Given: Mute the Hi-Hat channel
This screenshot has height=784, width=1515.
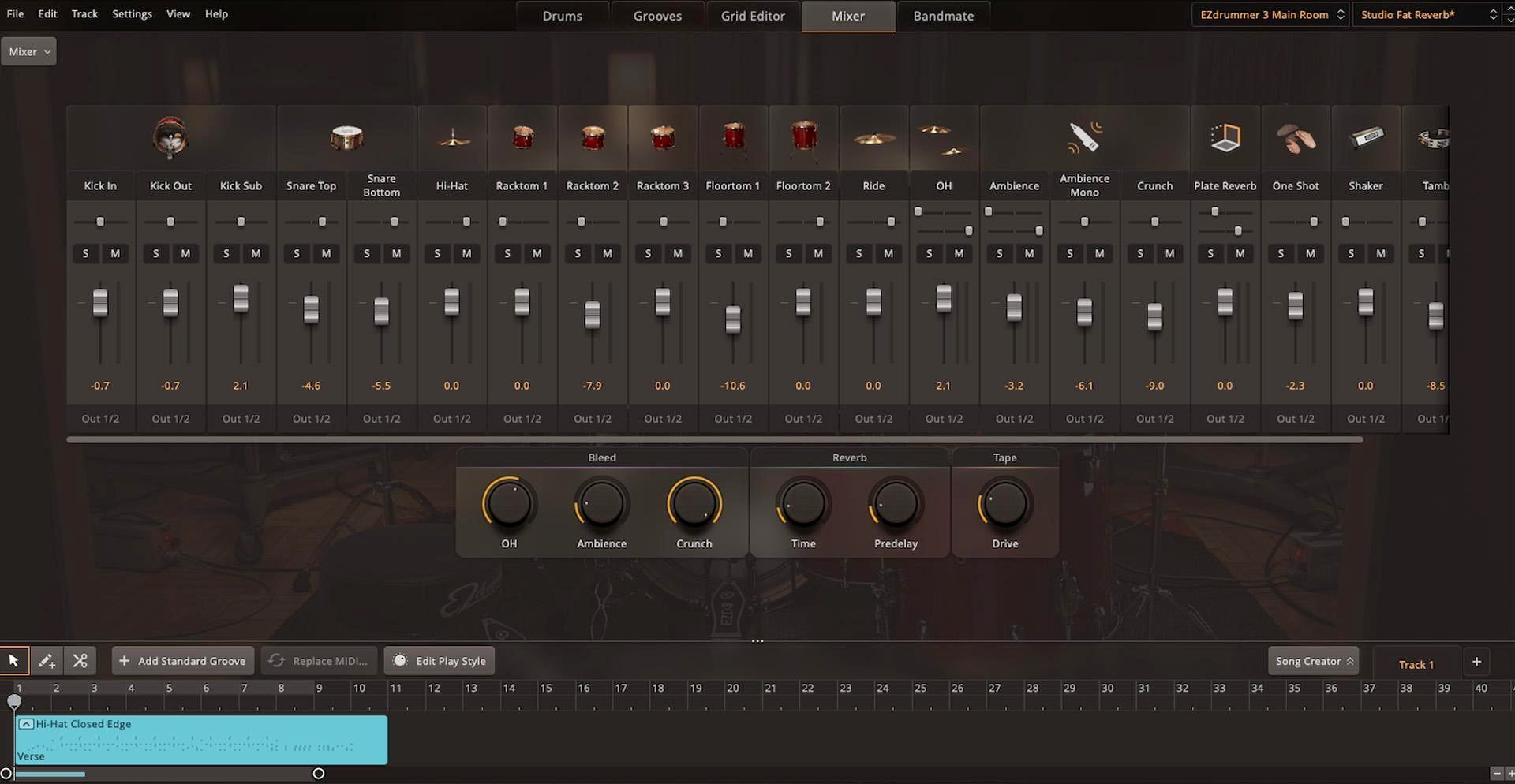Looking at the screenshot, I should (x=466, y=253).
